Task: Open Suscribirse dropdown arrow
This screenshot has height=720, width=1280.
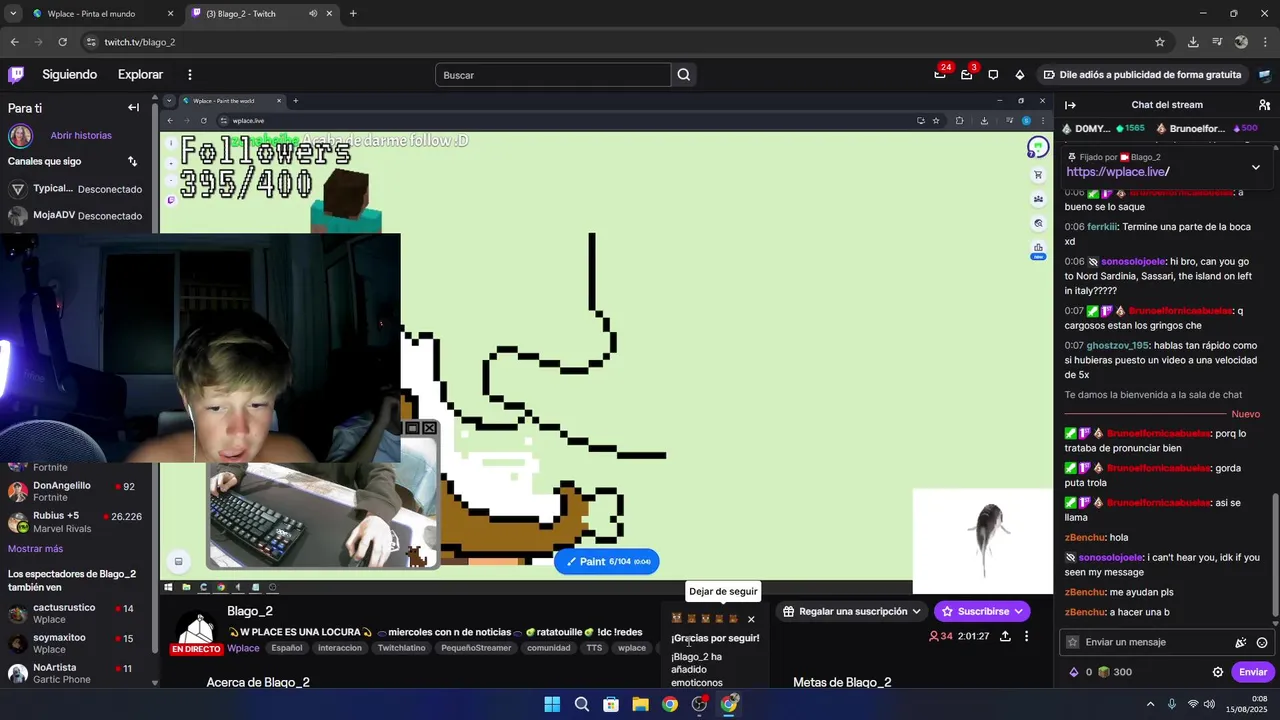Action: click(x=1019, y=611)
